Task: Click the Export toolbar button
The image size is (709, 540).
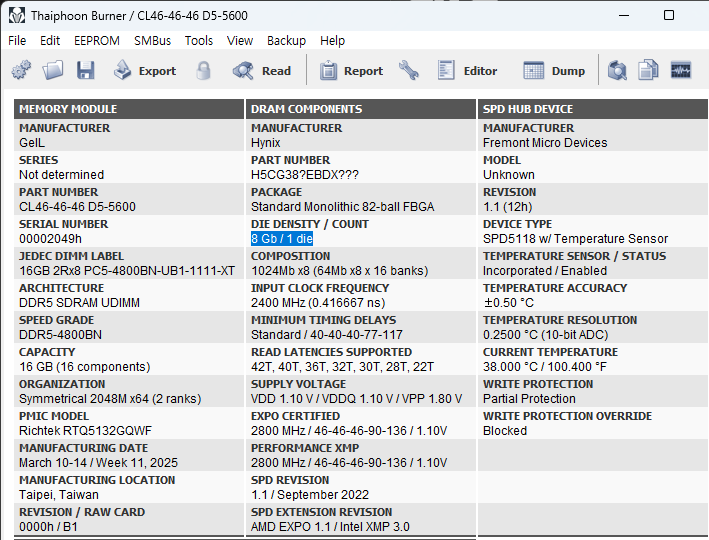Action: click(x=144, y=71)
